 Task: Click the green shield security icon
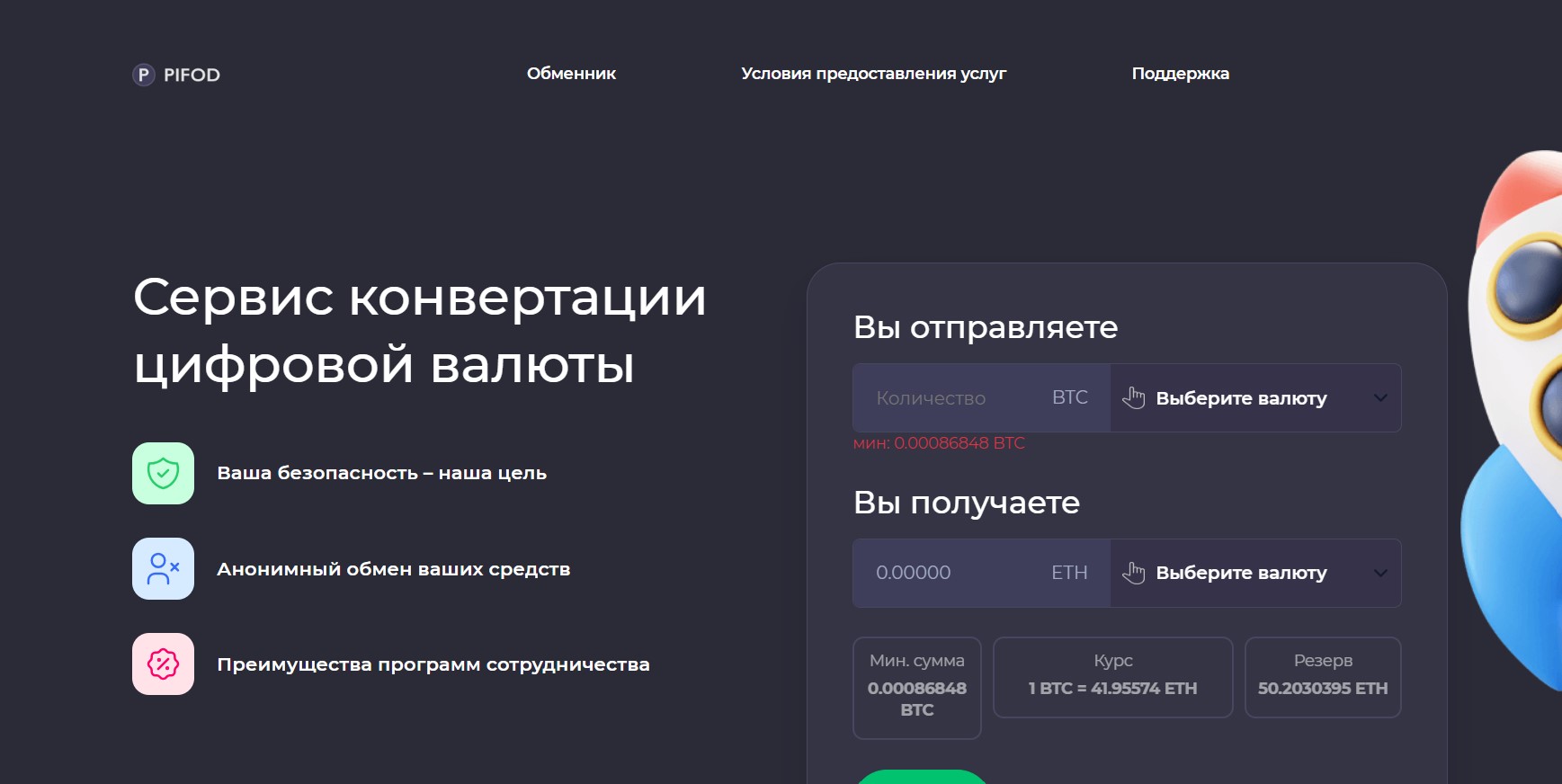point(163,473)
